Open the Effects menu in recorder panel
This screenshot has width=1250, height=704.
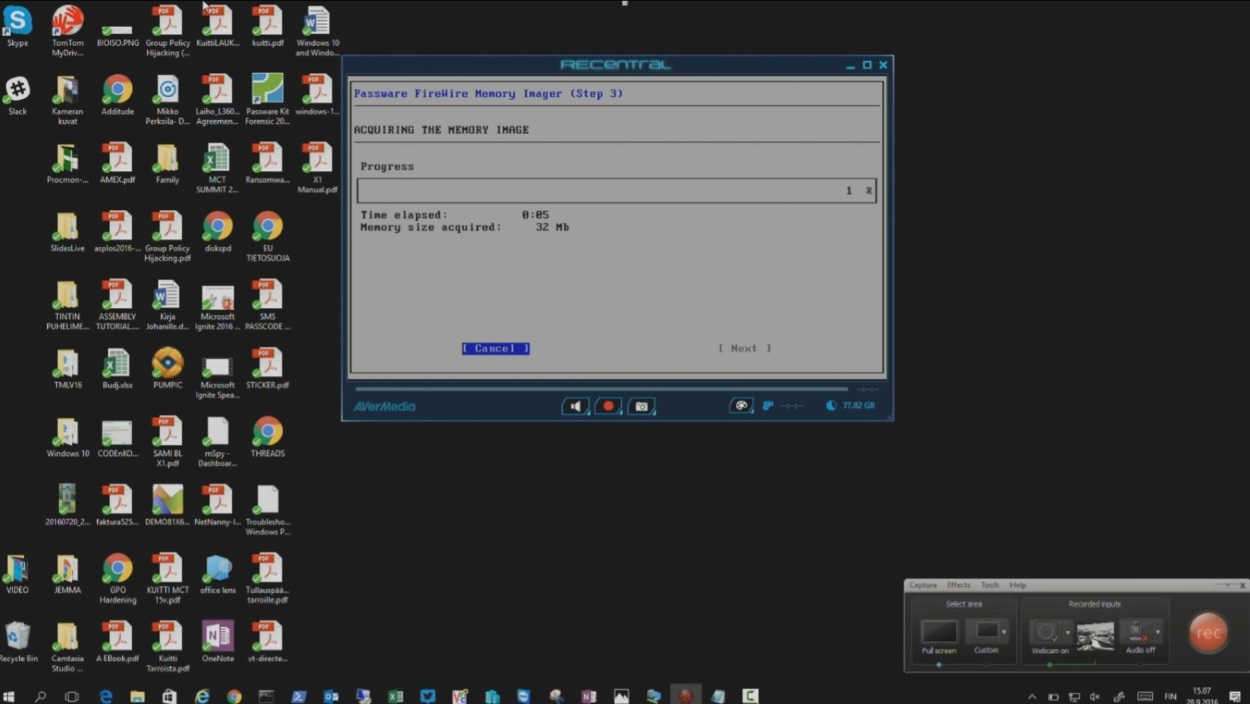(x=959, y=585)
